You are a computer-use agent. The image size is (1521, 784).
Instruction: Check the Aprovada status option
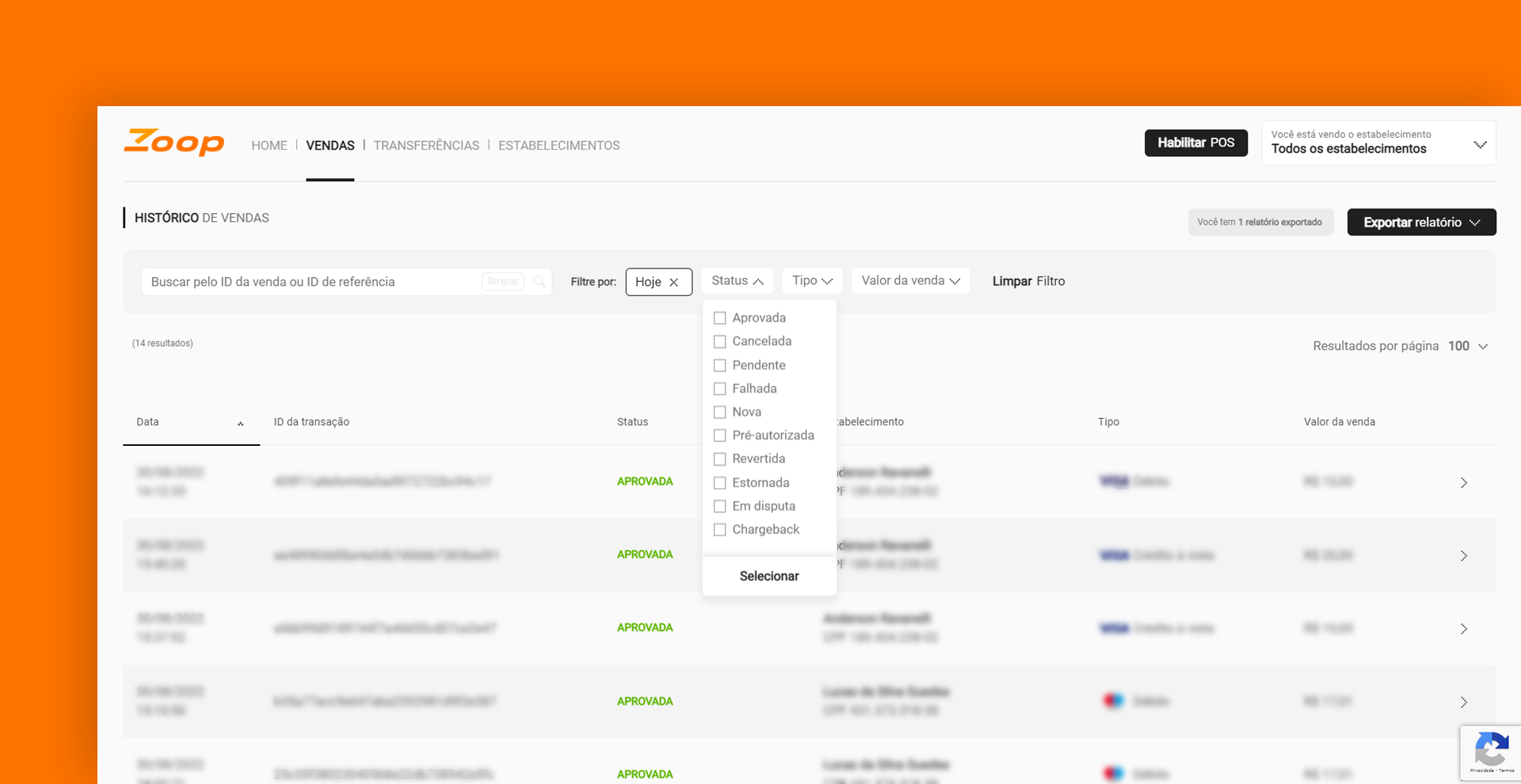click(719, 318)
